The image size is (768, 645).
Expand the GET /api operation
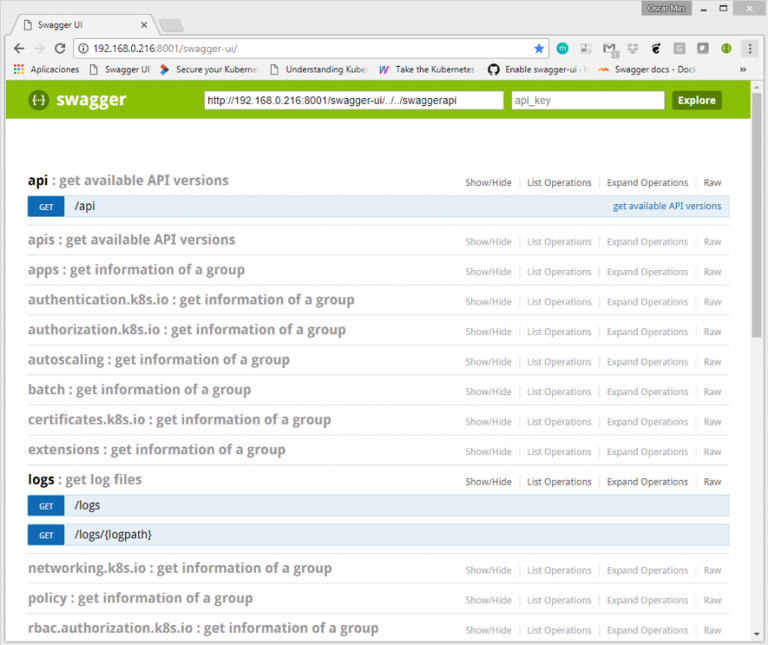(x=378, y=206)
